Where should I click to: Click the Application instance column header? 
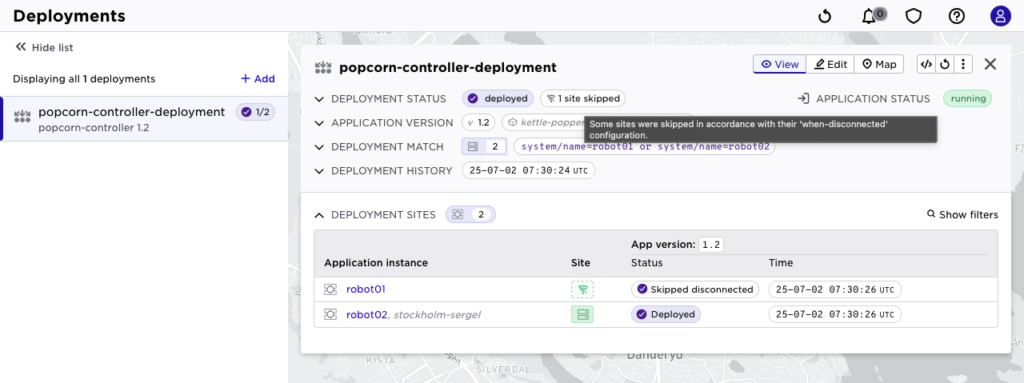376,263
